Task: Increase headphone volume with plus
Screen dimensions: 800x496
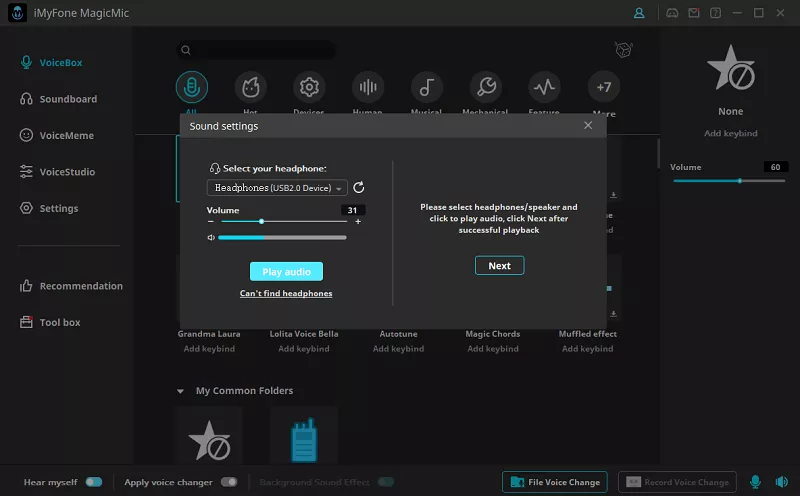Action: point(358,221)
